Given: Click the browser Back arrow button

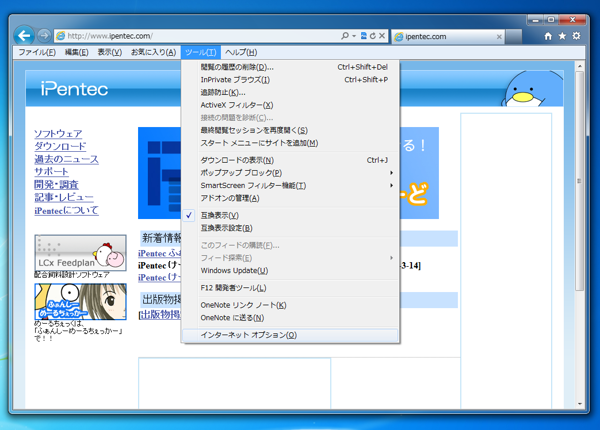Looking at the screenshot, I should click(24, 36).
